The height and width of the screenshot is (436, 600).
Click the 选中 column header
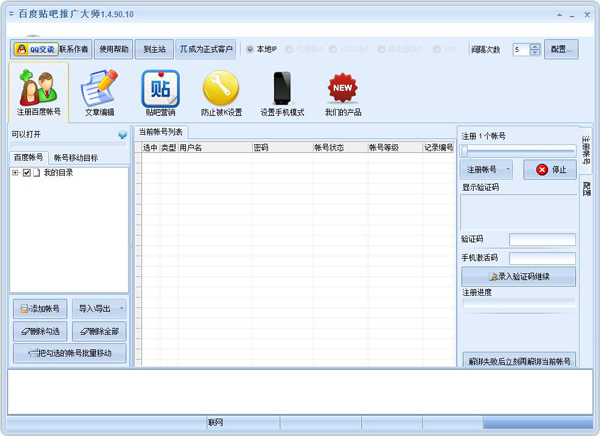pyautogui.click(x=150, y=147)
